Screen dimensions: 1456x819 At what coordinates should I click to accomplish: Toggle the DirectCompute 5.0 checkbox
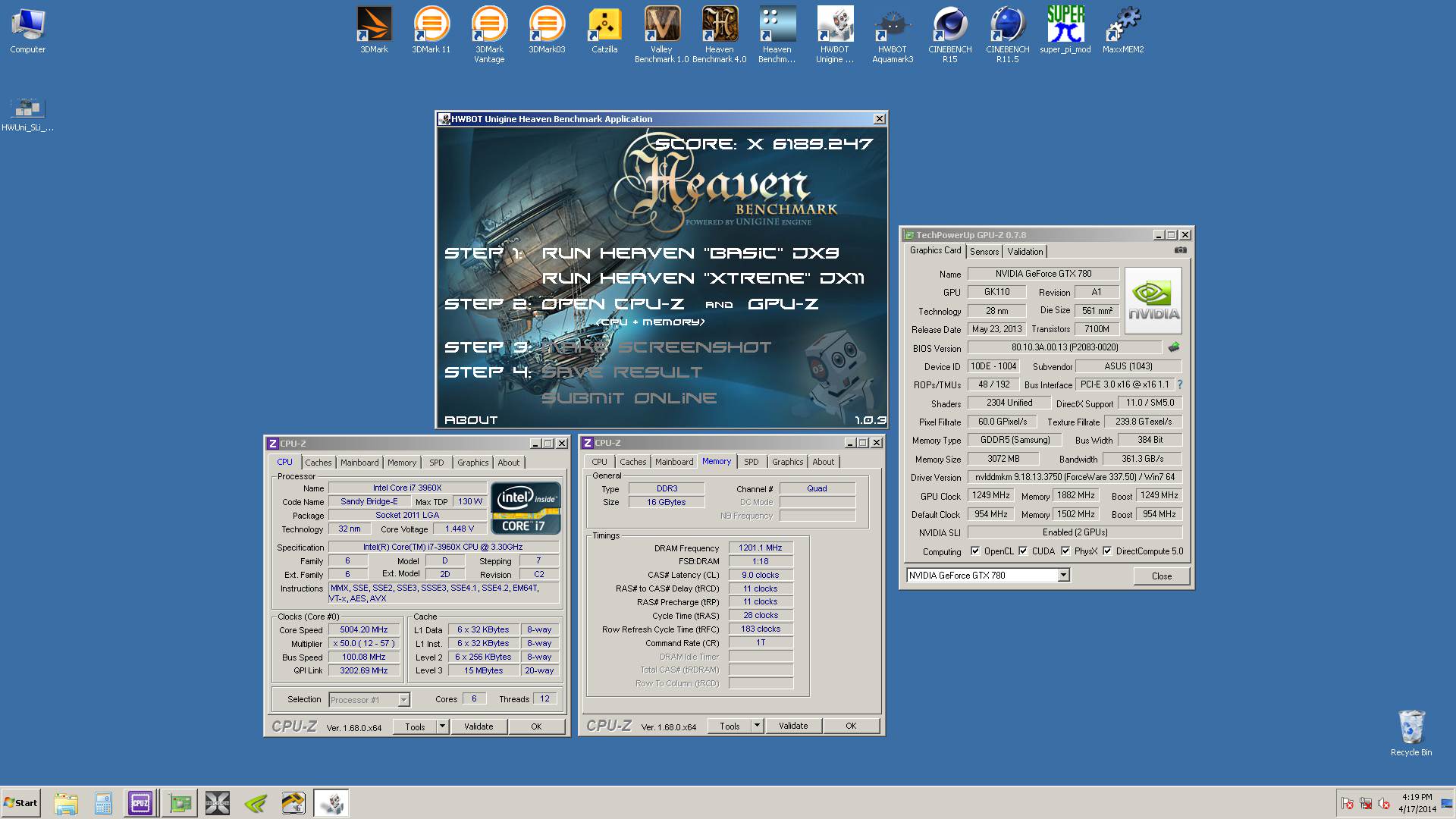(1107, 551)
